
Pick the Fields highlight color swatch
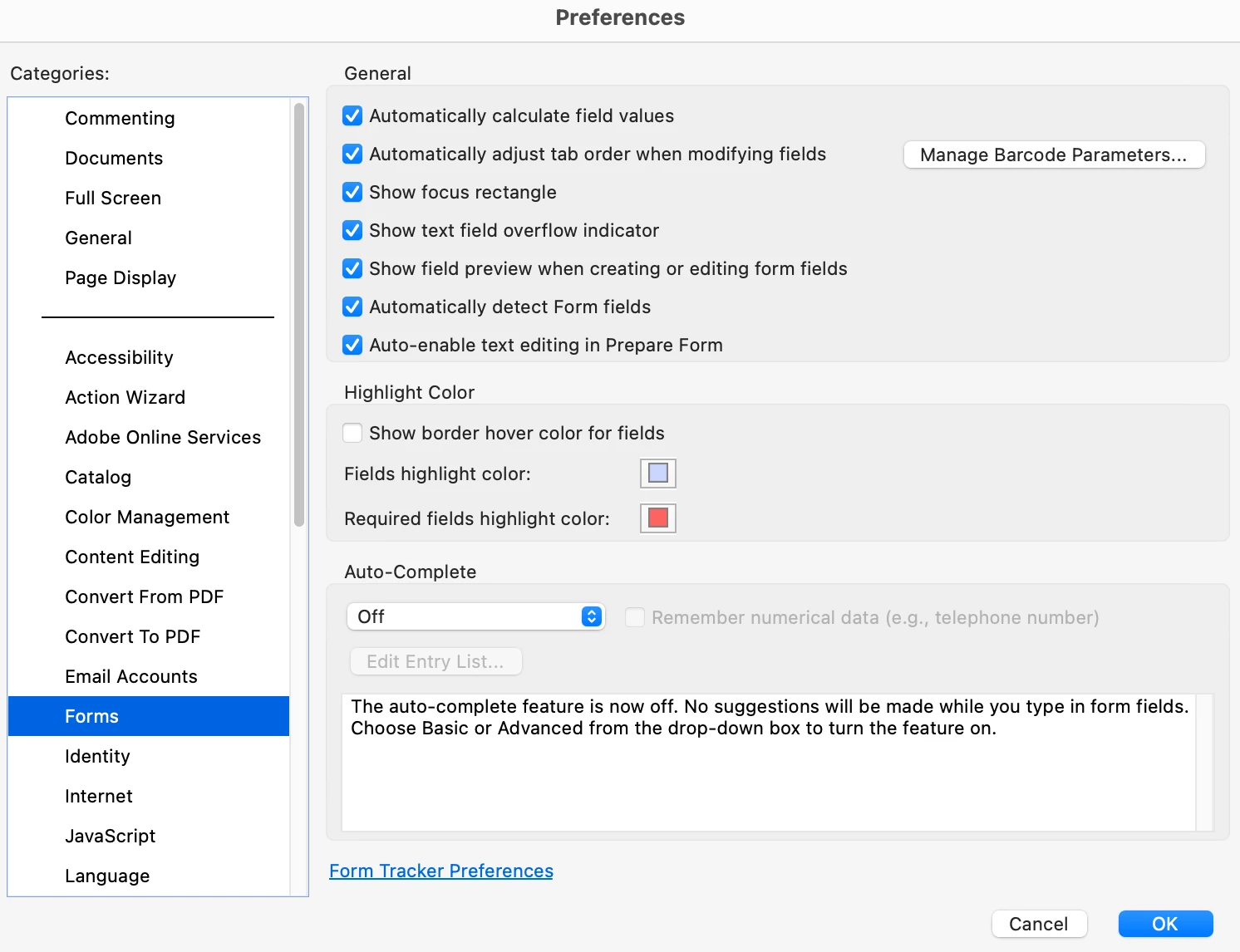coord(657,474)
